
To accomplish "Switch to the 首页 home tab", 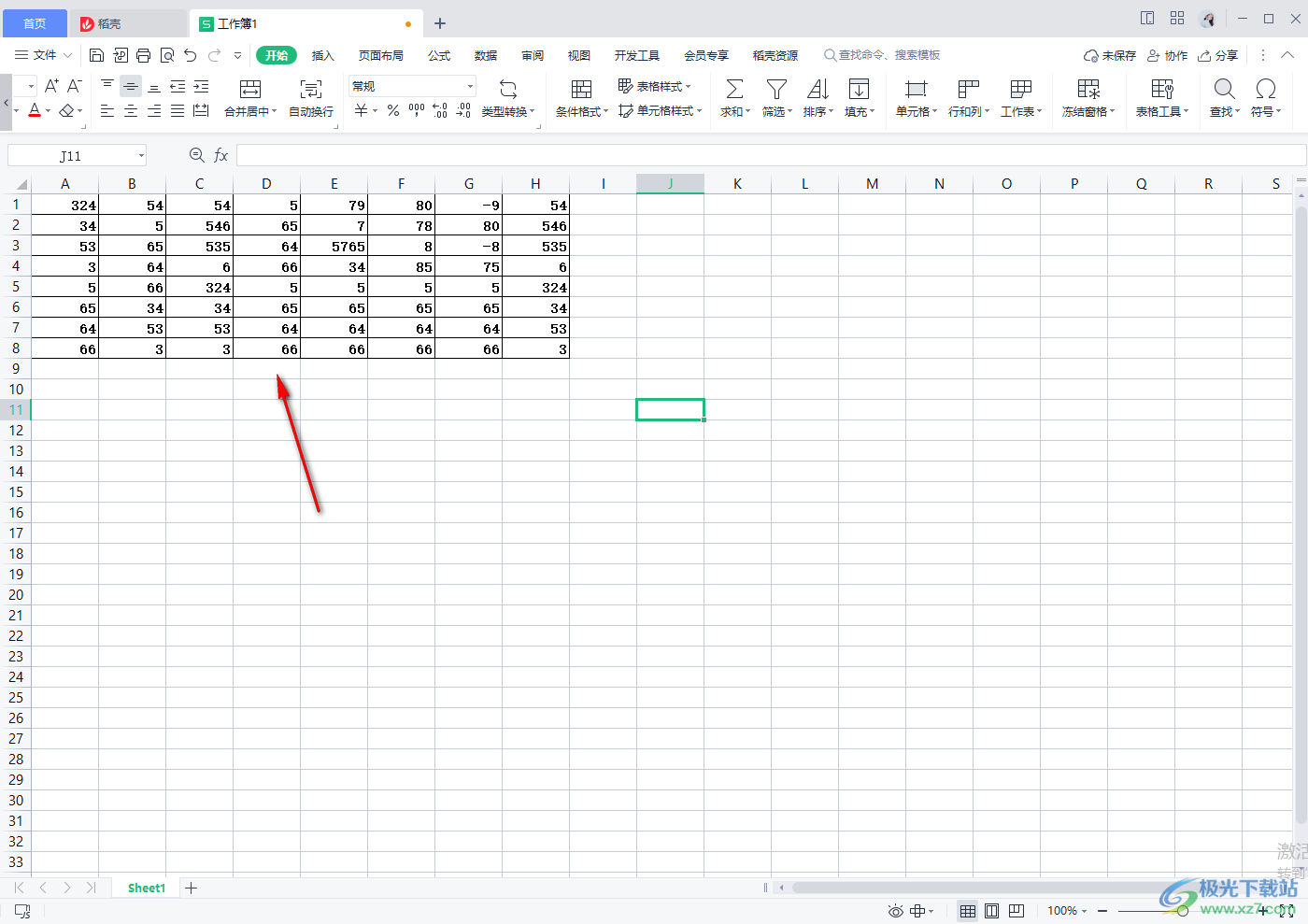I will point(35,23).
